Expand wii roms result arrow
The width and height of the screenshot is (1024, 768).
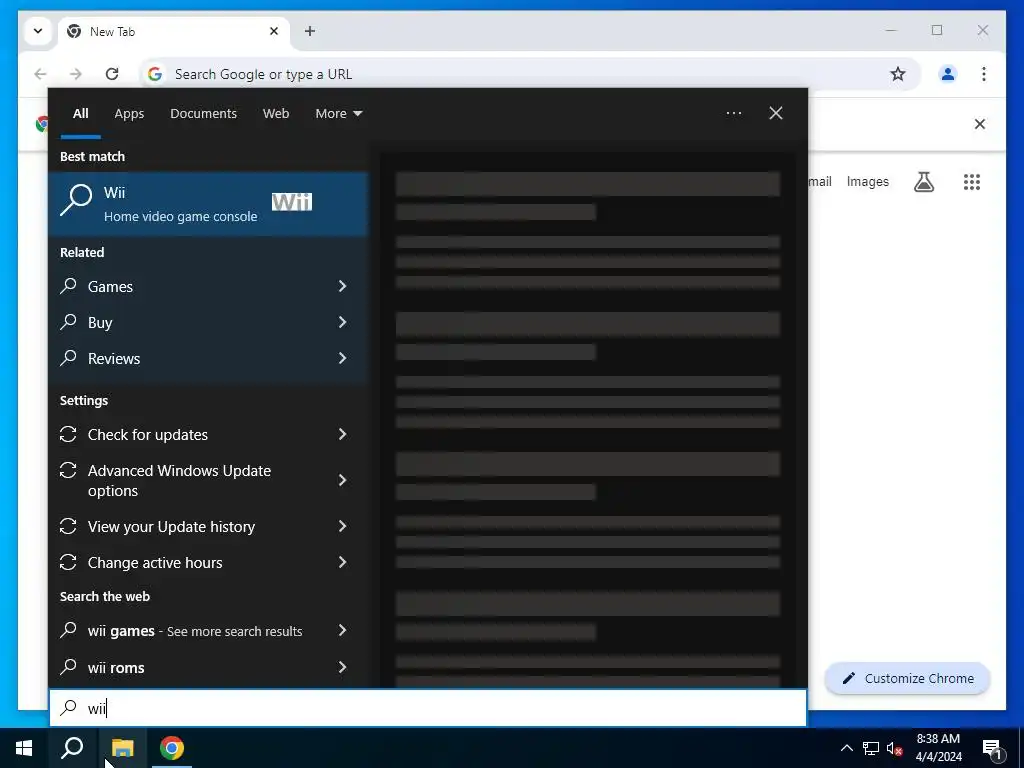click(342, 667)
